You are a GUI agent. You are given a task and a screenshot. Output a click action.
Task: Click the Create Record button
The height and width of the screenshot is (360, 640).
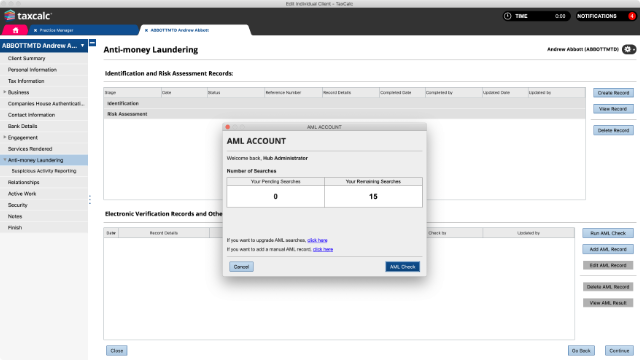click(x=613, y=93)
